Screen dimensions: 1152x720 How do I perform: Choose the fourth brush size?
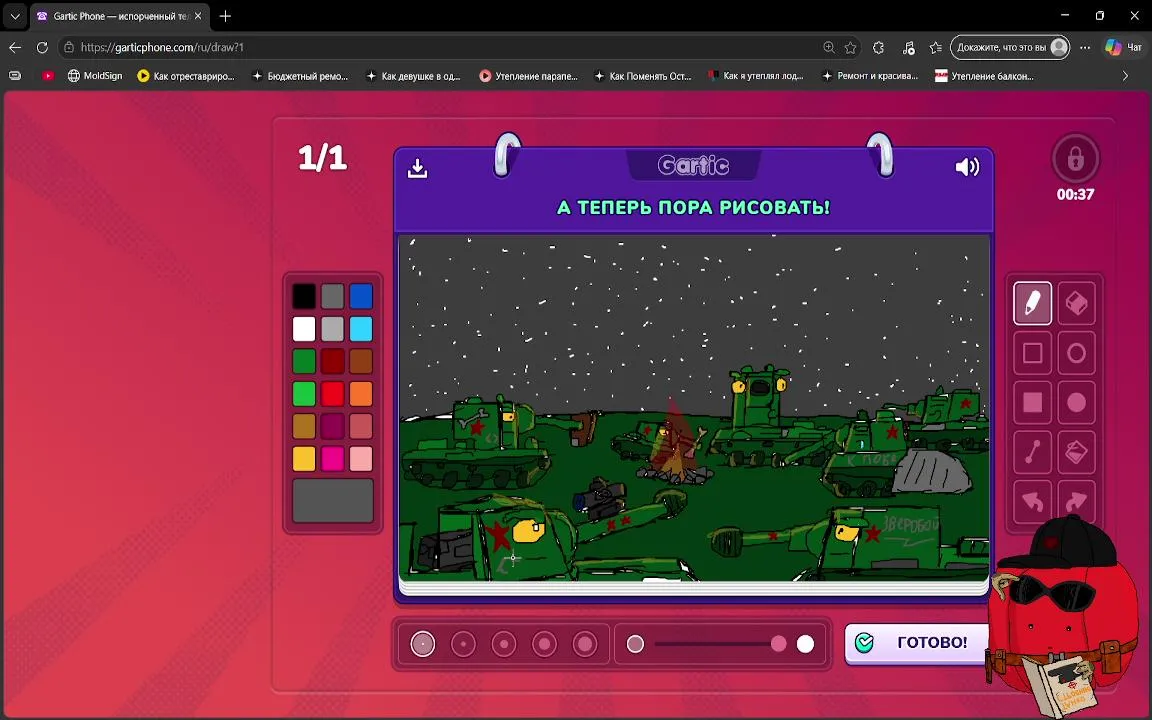pyautogui.click(x=544, y=644)
